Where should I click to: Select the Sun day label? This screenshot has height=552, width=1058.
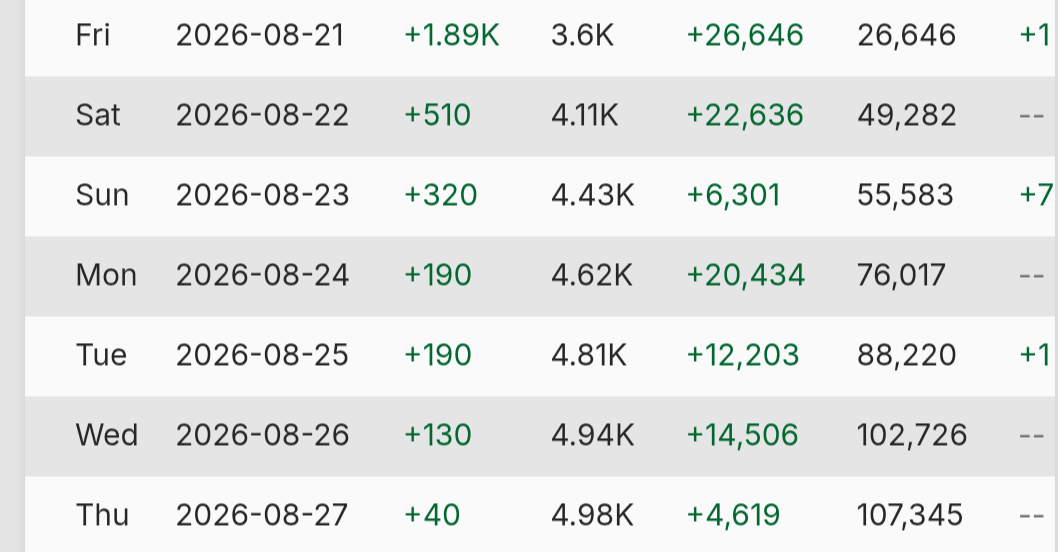pos(102,195)
